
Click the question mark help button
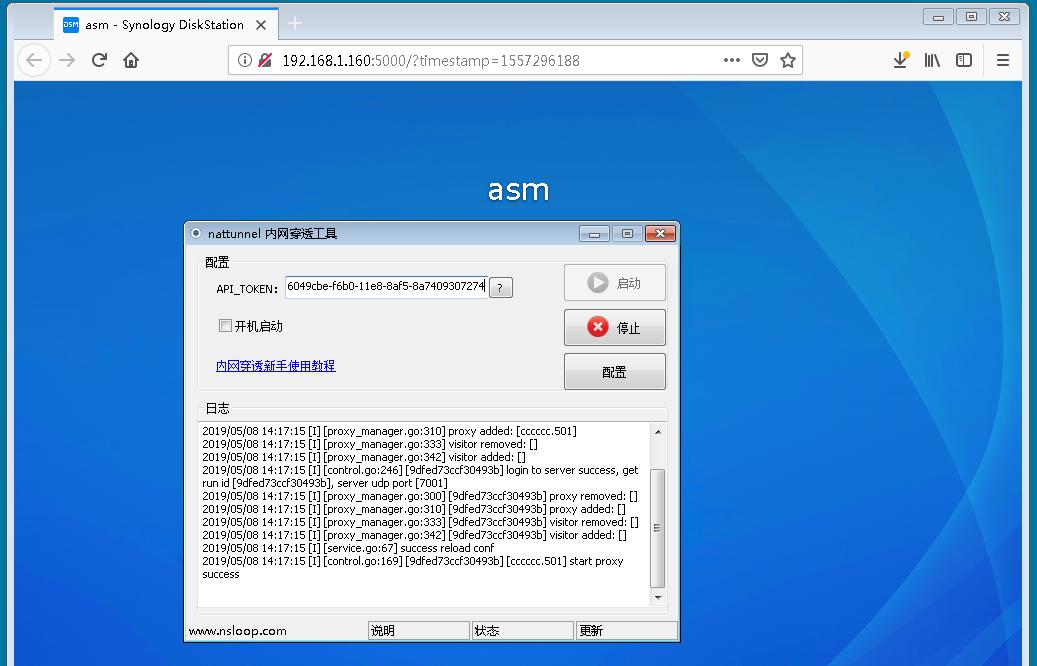coord(501,288)
